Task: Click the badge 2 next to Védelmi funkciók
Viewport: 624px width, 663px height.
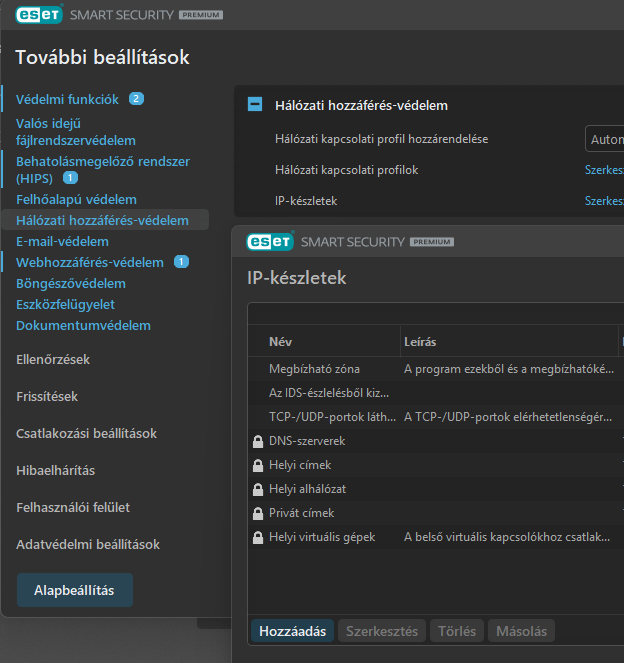Action: 136,99
